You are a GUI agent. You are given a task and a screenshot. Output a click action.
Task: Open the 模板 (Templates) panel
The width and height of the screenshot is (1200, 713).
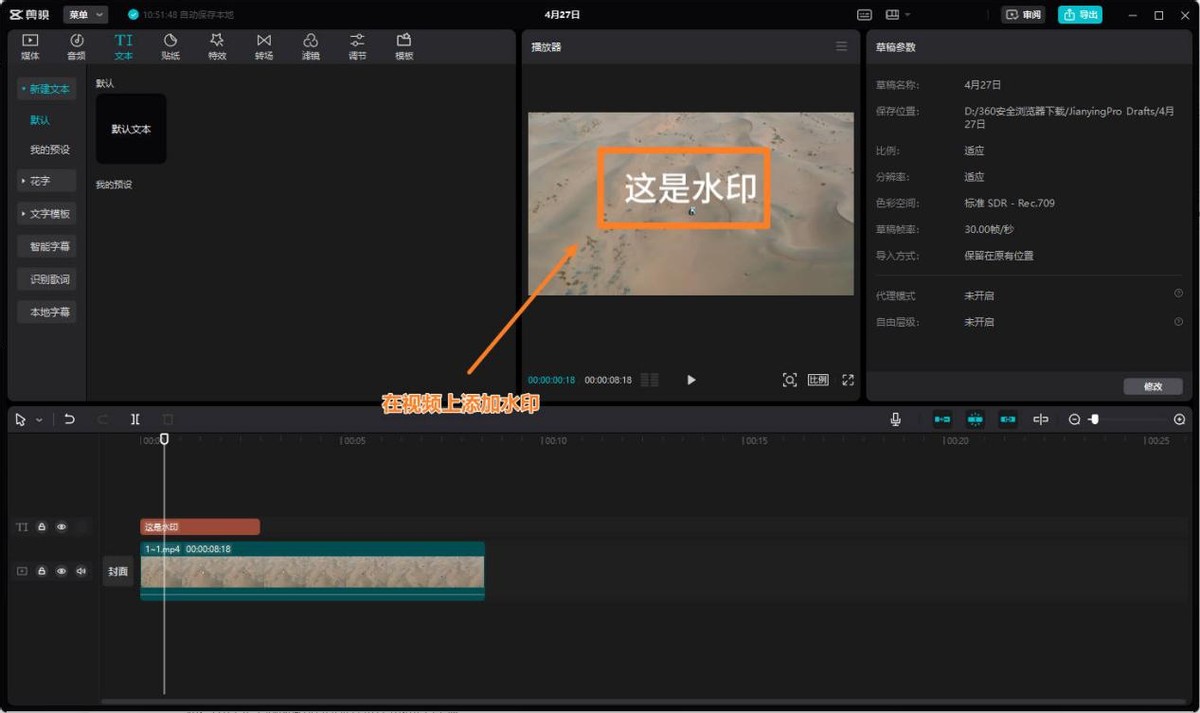[403, 46]
